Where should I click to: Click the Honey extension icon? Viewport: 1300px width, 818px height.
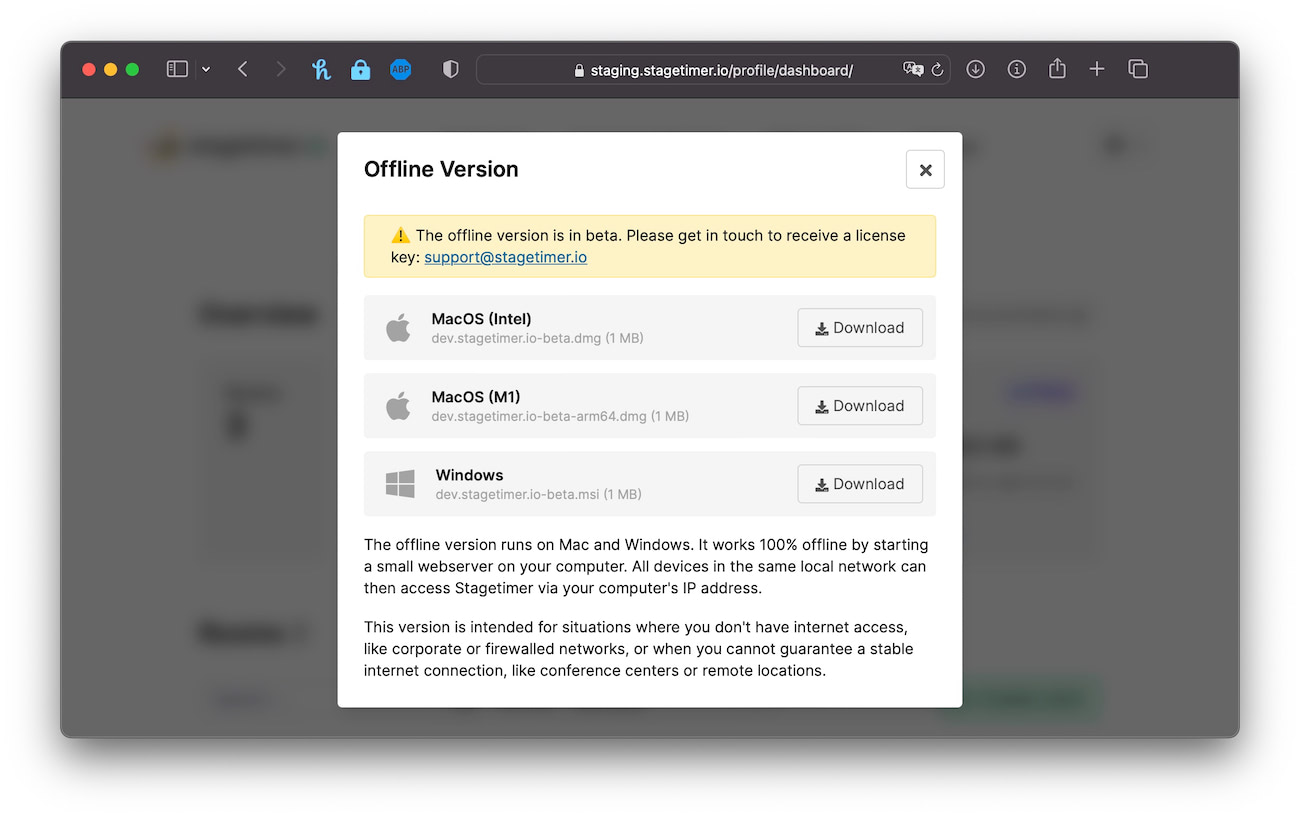point(321,69)
